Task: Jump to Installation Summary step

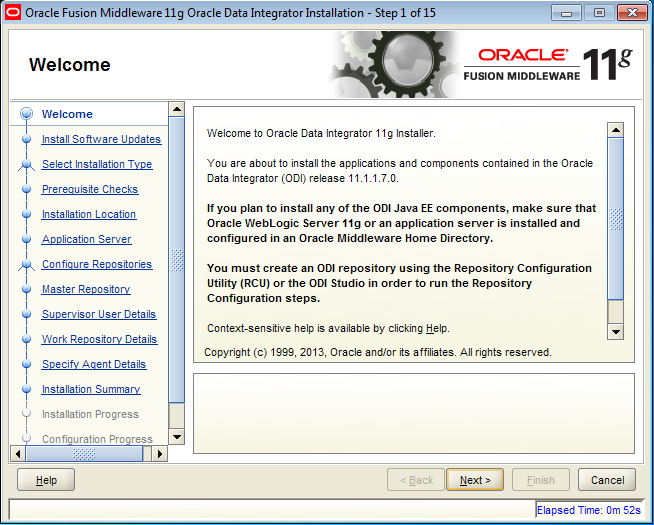Action: 91,389
